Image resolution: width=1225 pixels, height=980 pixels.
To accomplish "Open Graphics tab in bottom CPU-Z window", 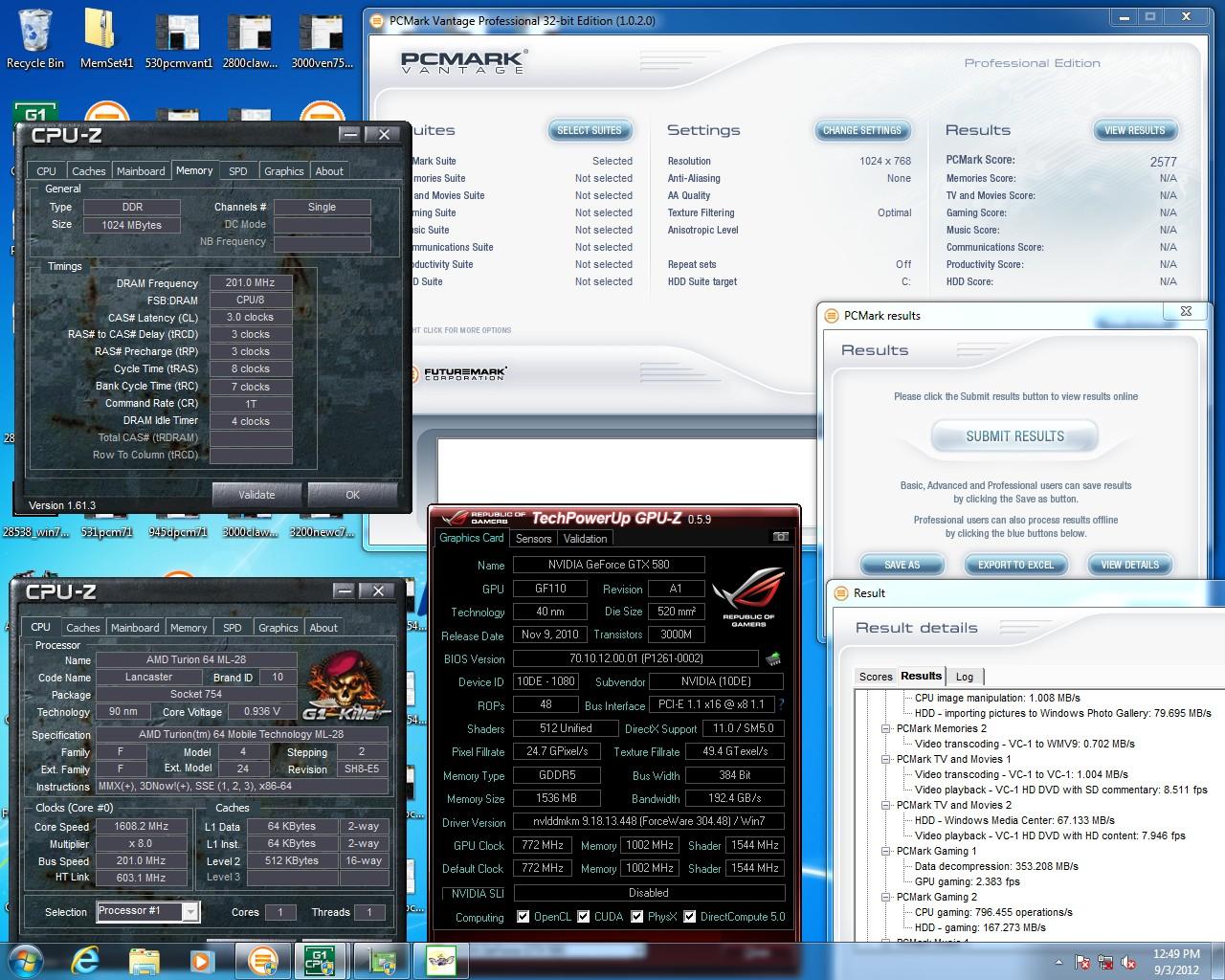I will tap(278, 628).
